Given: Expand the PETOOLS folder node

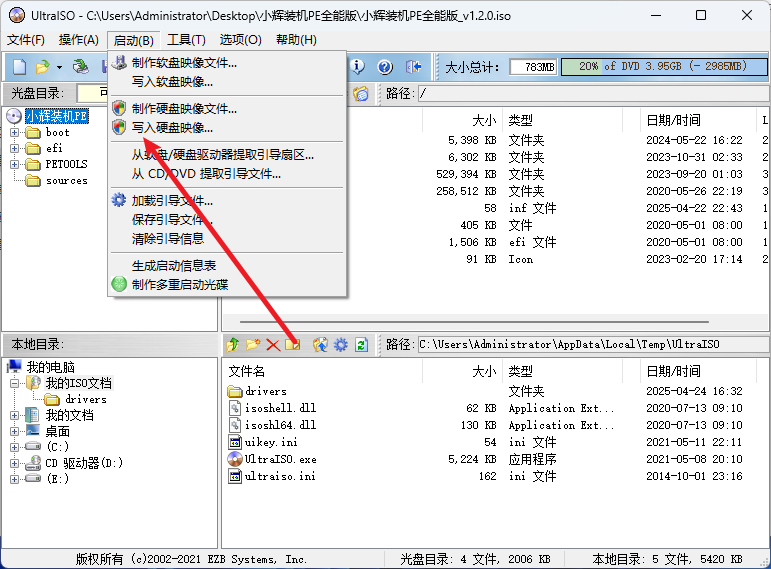Looking at the screenshot, I should pyautogui.click(x=14, y=164).
